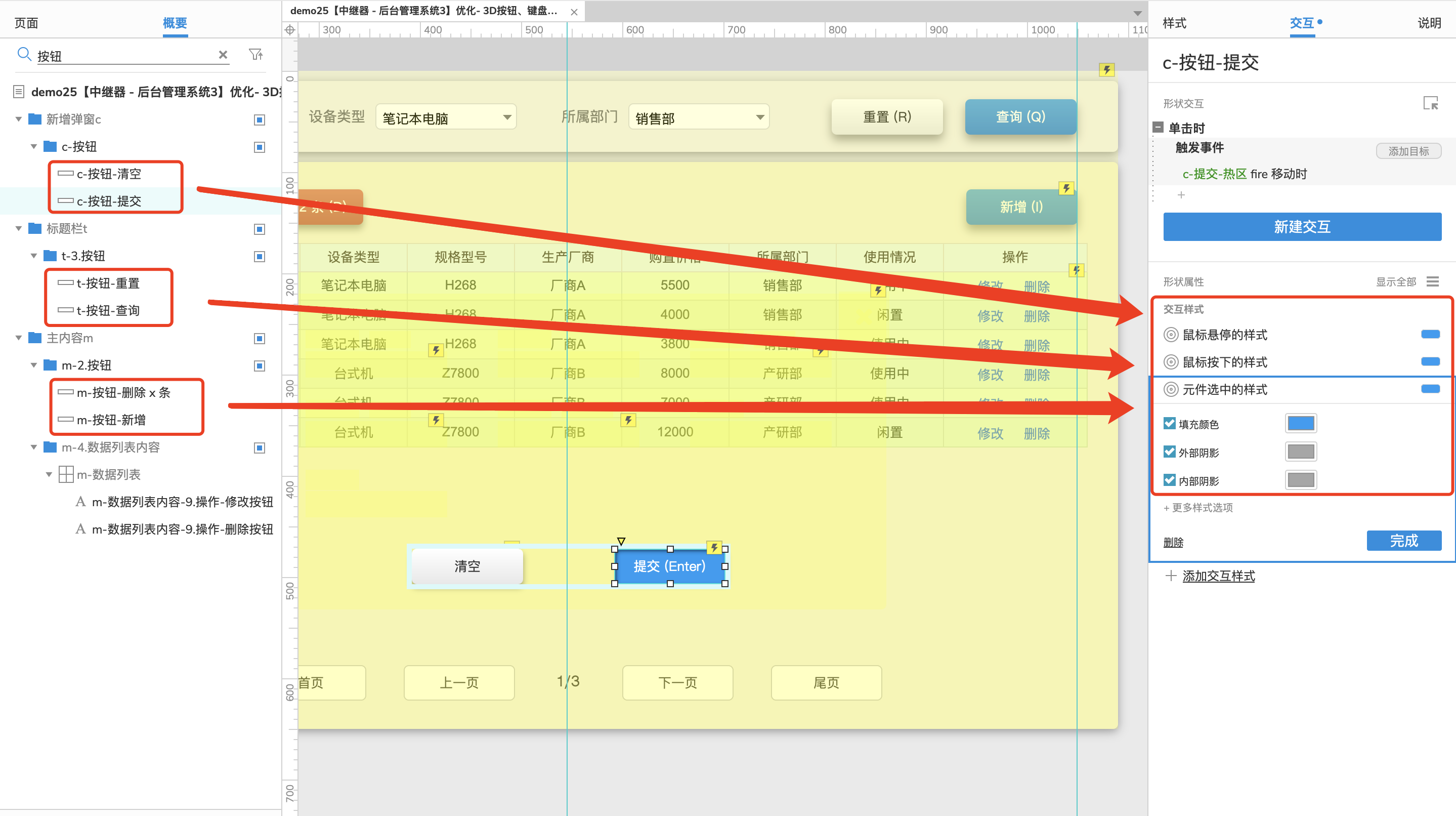Collapse the 标题栏t tree folder
Screen dimensions: 1456x816
click(x=19, y=229)
